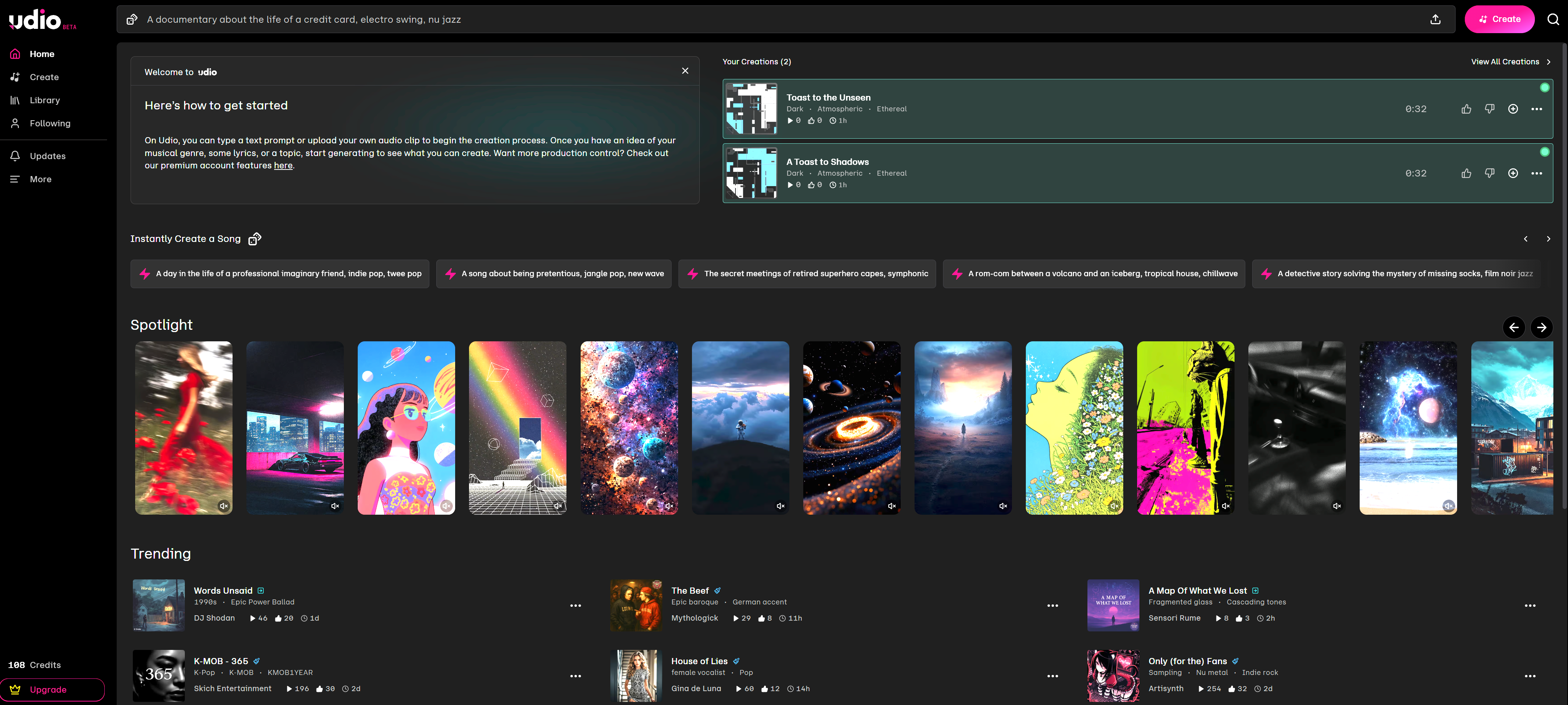Toggle mute on the rainbow staircase Spotlight card
This screenshot has width=1568, height=705.
[558, 506]
